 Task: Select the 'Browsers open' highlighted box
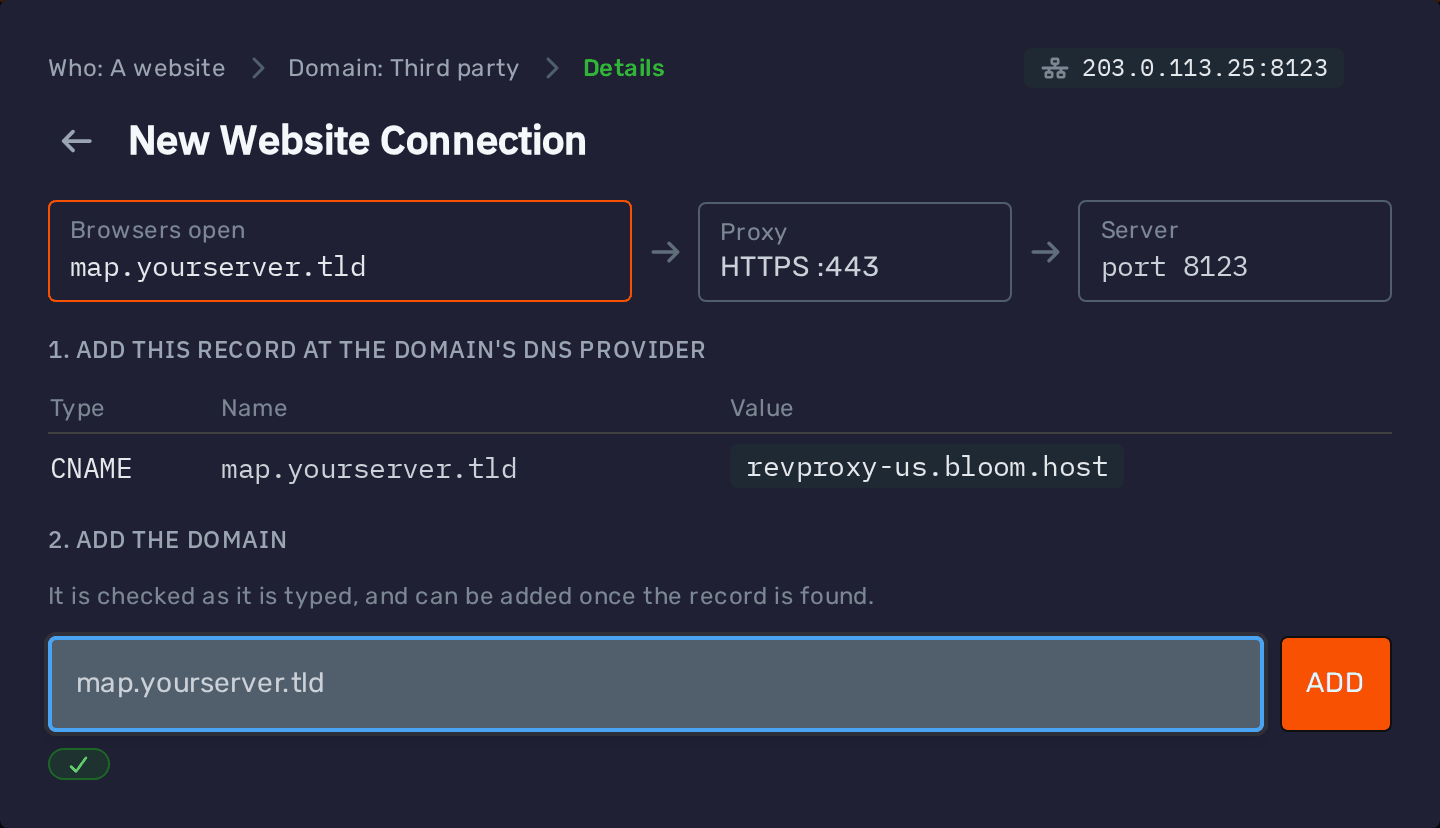pyautogui.click(x=340, y=251)
